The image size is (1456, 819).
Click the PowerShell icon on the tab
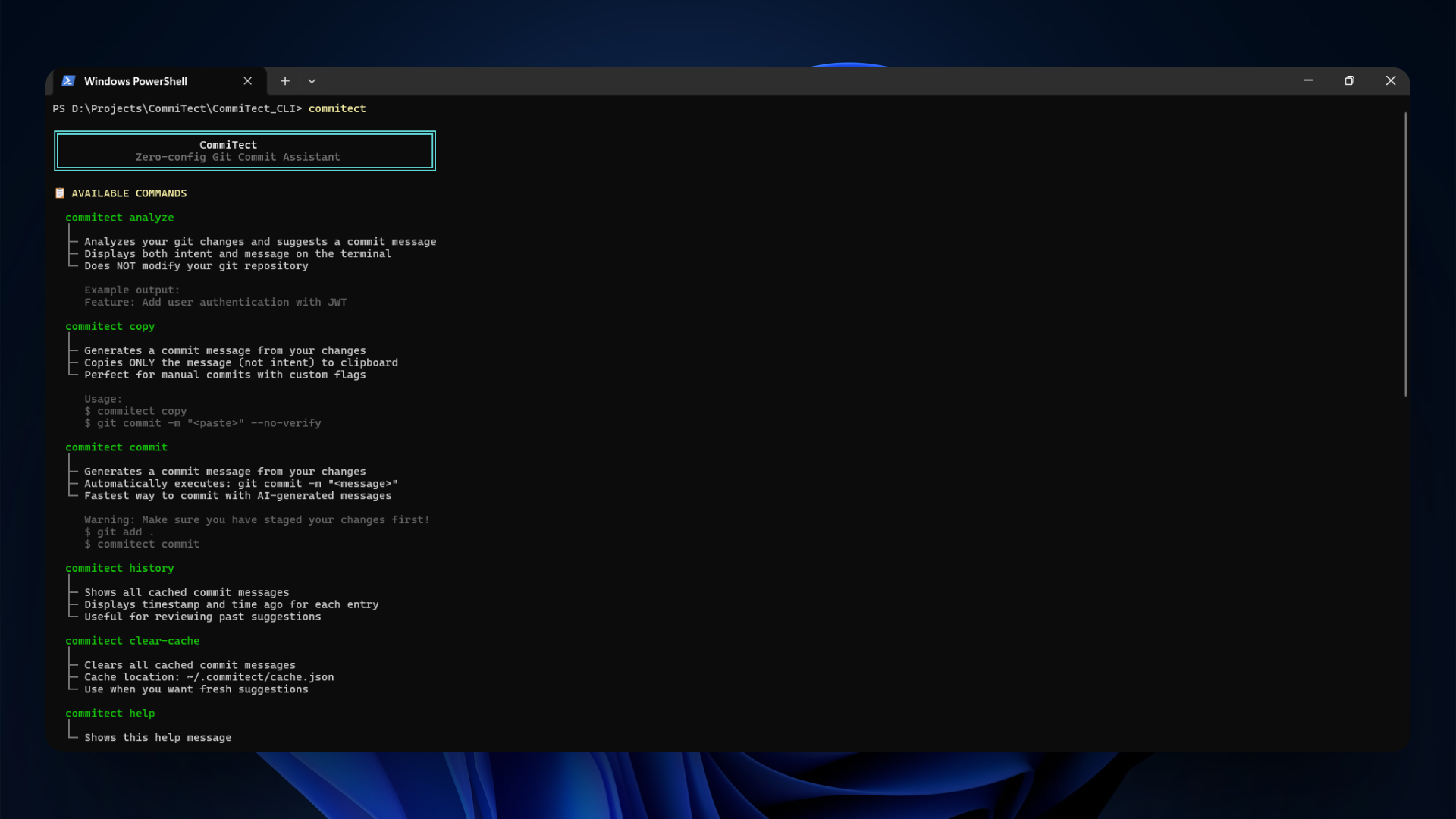(69, 80)
